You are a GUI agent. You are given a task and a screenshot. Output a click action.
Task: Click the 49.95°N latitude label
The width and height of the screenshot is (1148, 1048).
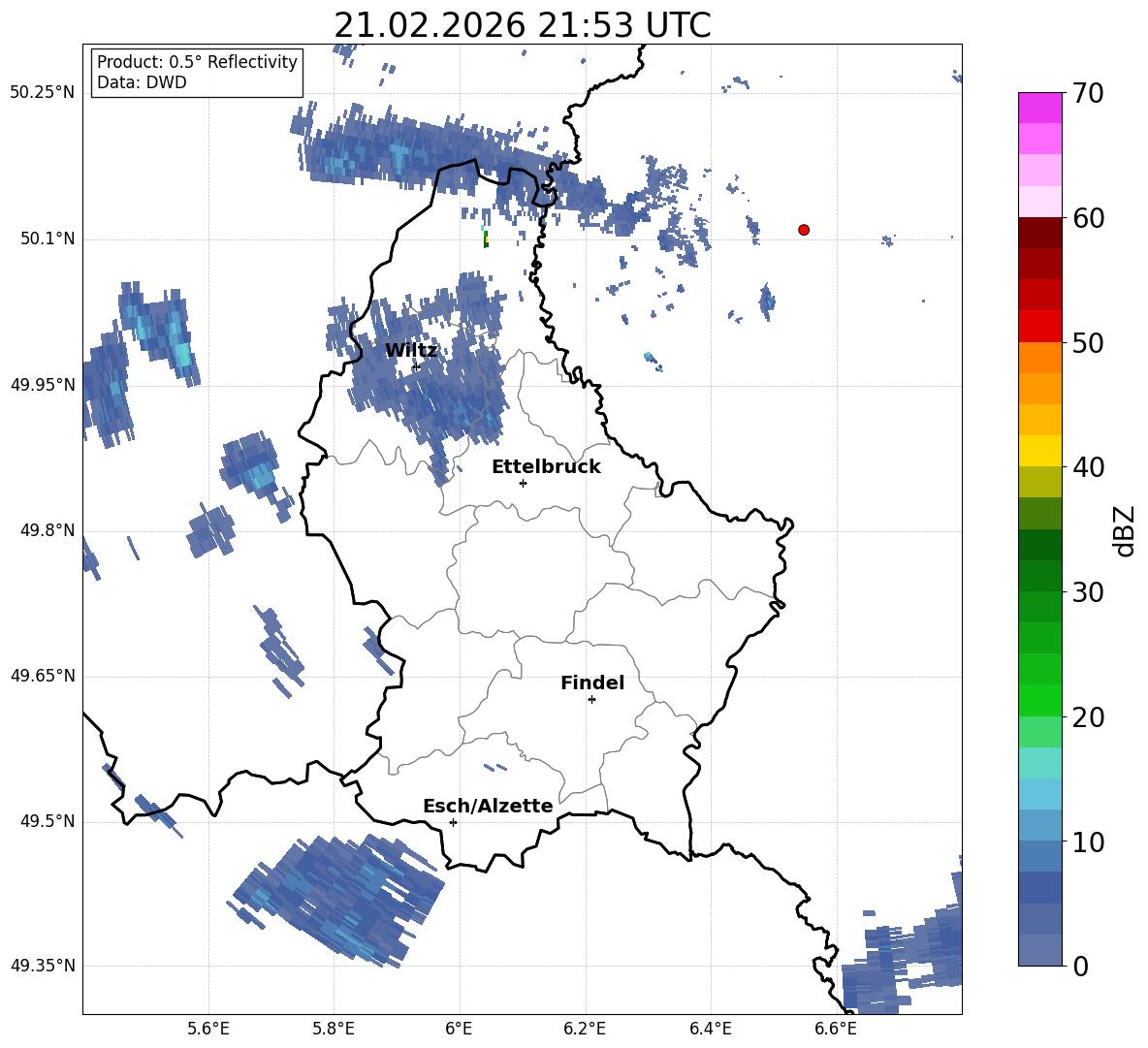(x=43, y=384)
